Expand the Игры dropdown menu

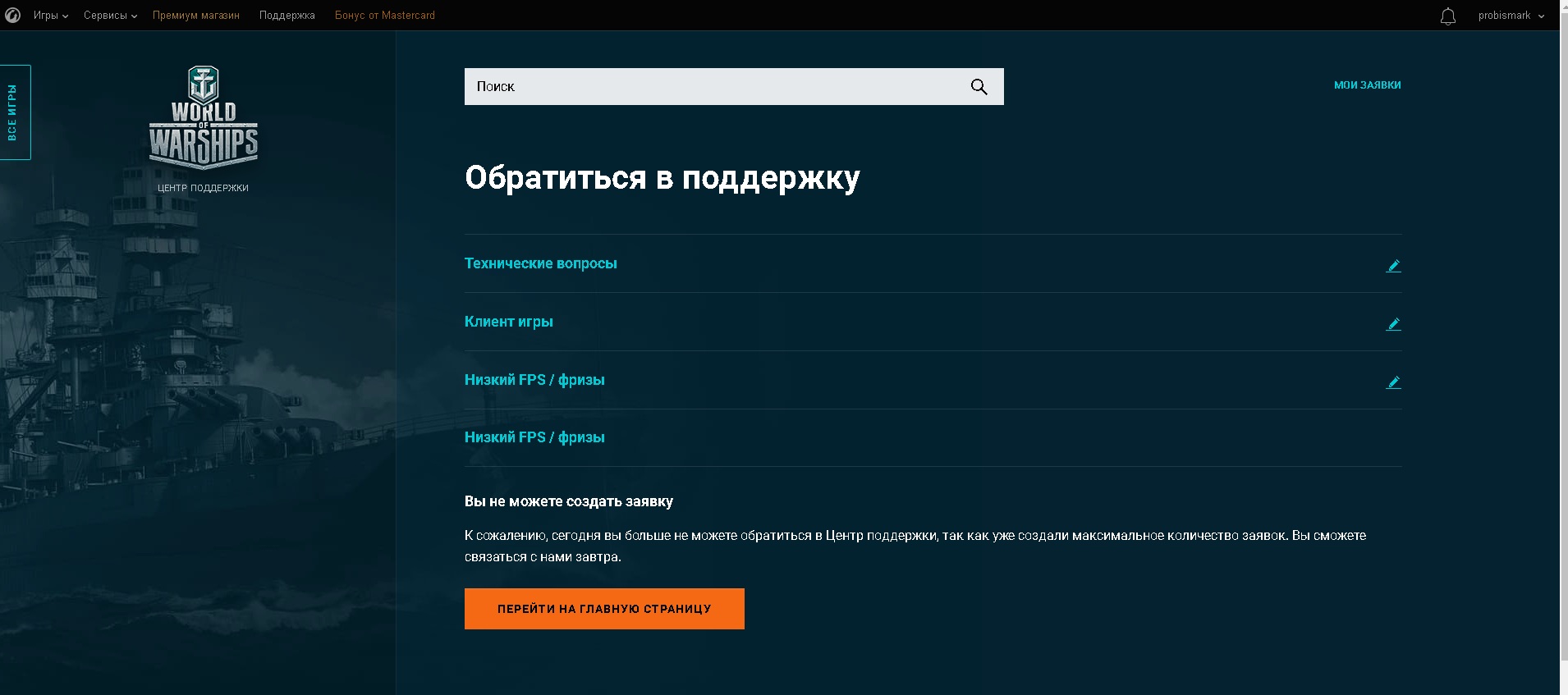[51, 16]
